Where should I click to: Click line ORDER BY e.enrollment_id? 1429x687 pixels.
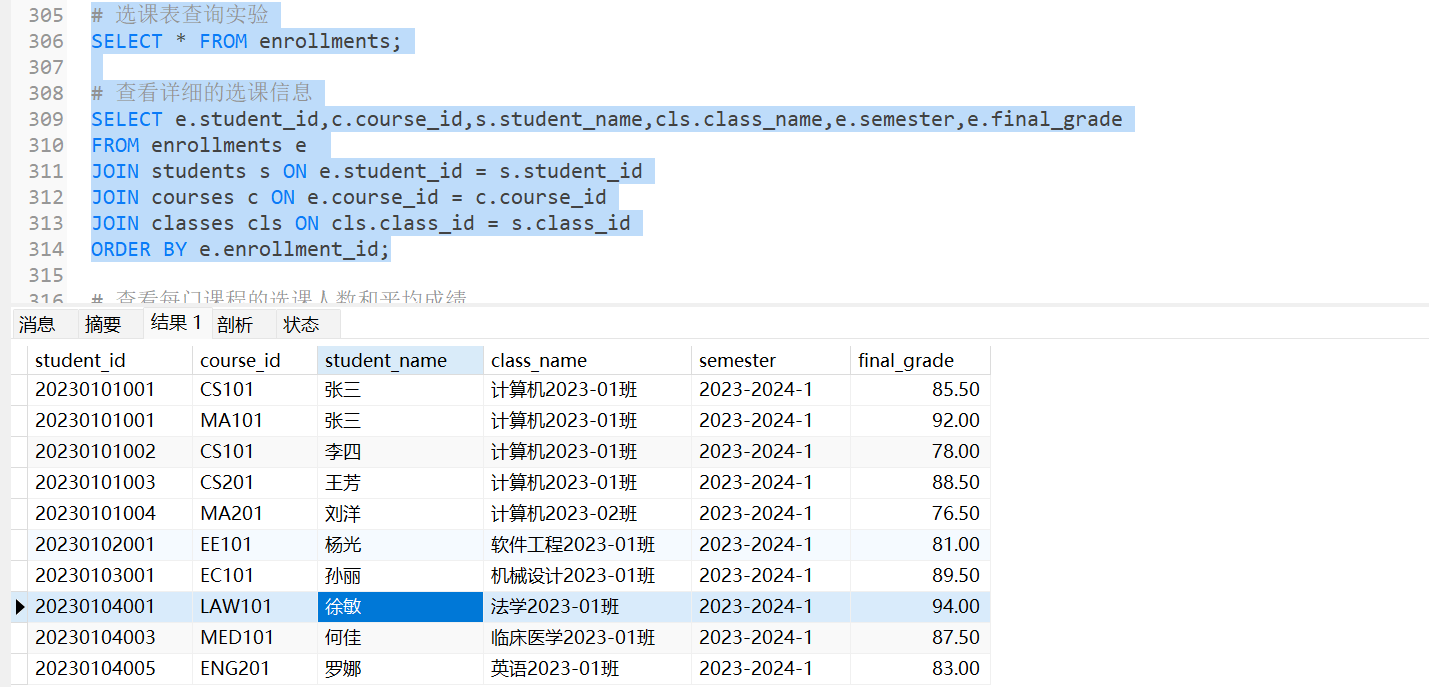pyautogui.click(x=241, y=249)
